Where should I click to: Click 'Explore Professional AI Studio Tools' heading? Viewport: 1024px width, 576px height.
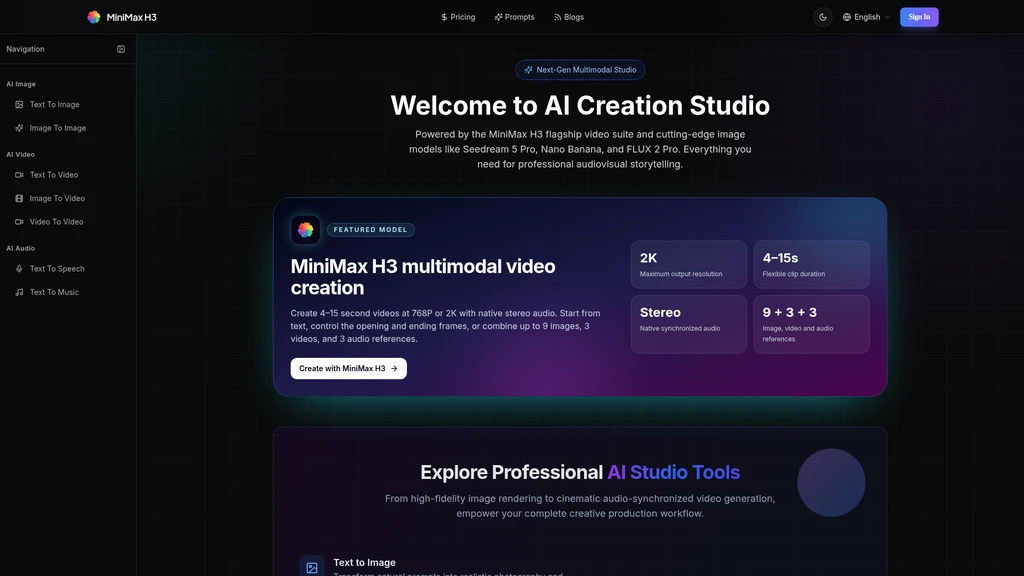pyautogui.click(x=580, y=472)
